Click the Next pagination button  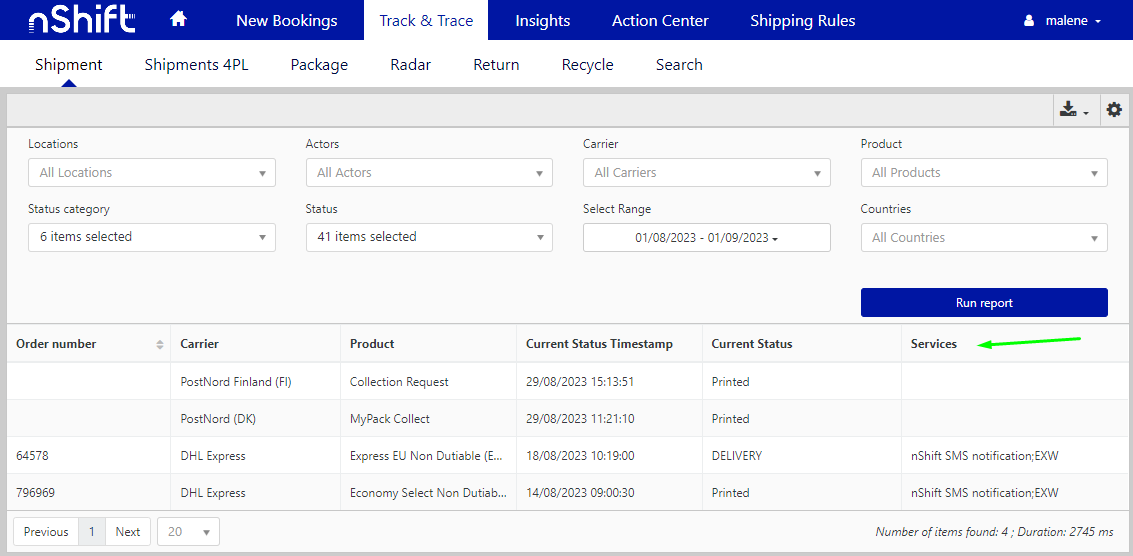coord(128,532)
